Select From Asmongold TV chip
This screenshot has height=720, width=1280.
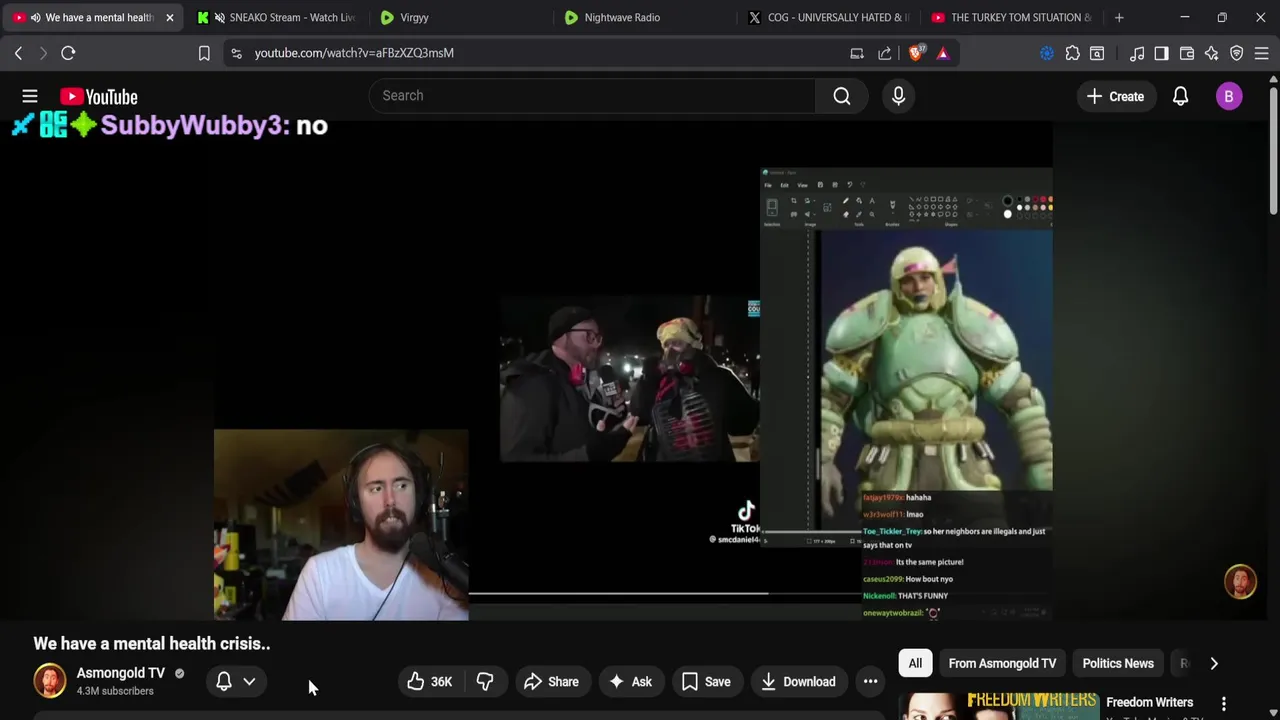coord(1002,663)
